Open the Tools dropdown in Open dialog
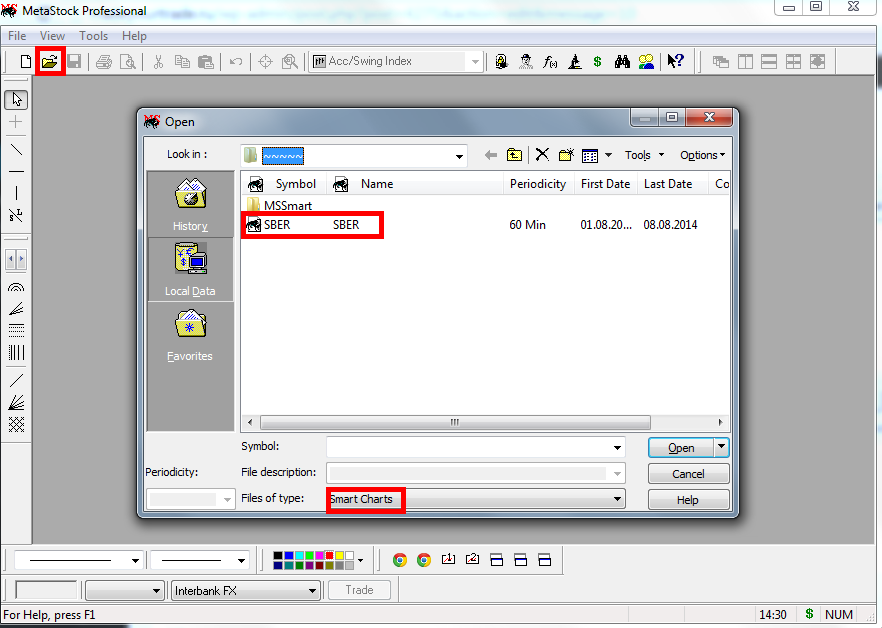Viewport: 882px width, 628px height. 645,155
